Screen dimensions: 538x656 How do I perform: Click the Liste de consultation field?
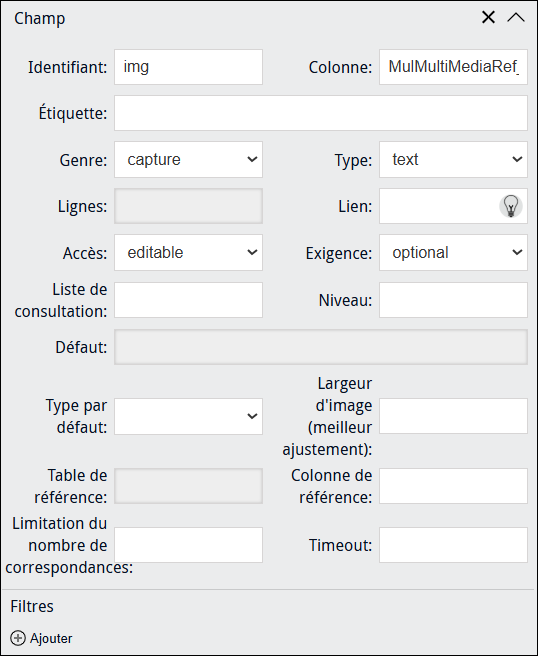188,300
